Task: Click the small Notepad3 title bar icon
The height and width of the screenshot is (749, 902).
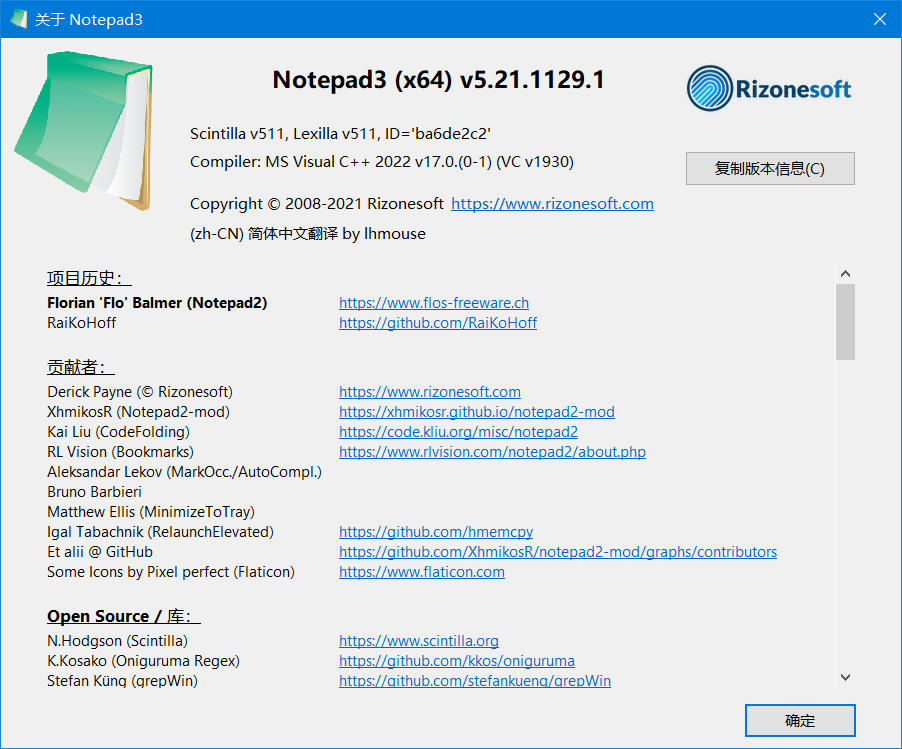Action: click(19, 19)
